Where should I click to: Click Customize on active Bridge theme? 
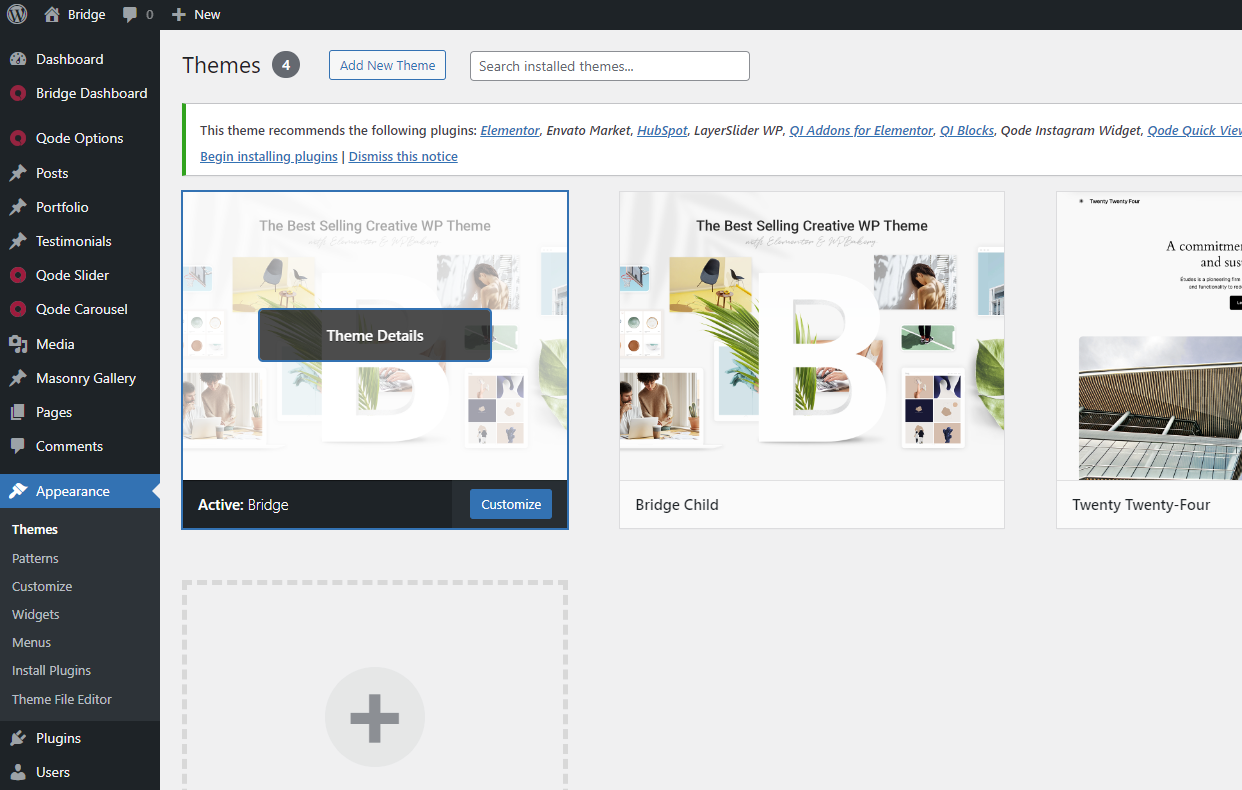tap(511, 504)
